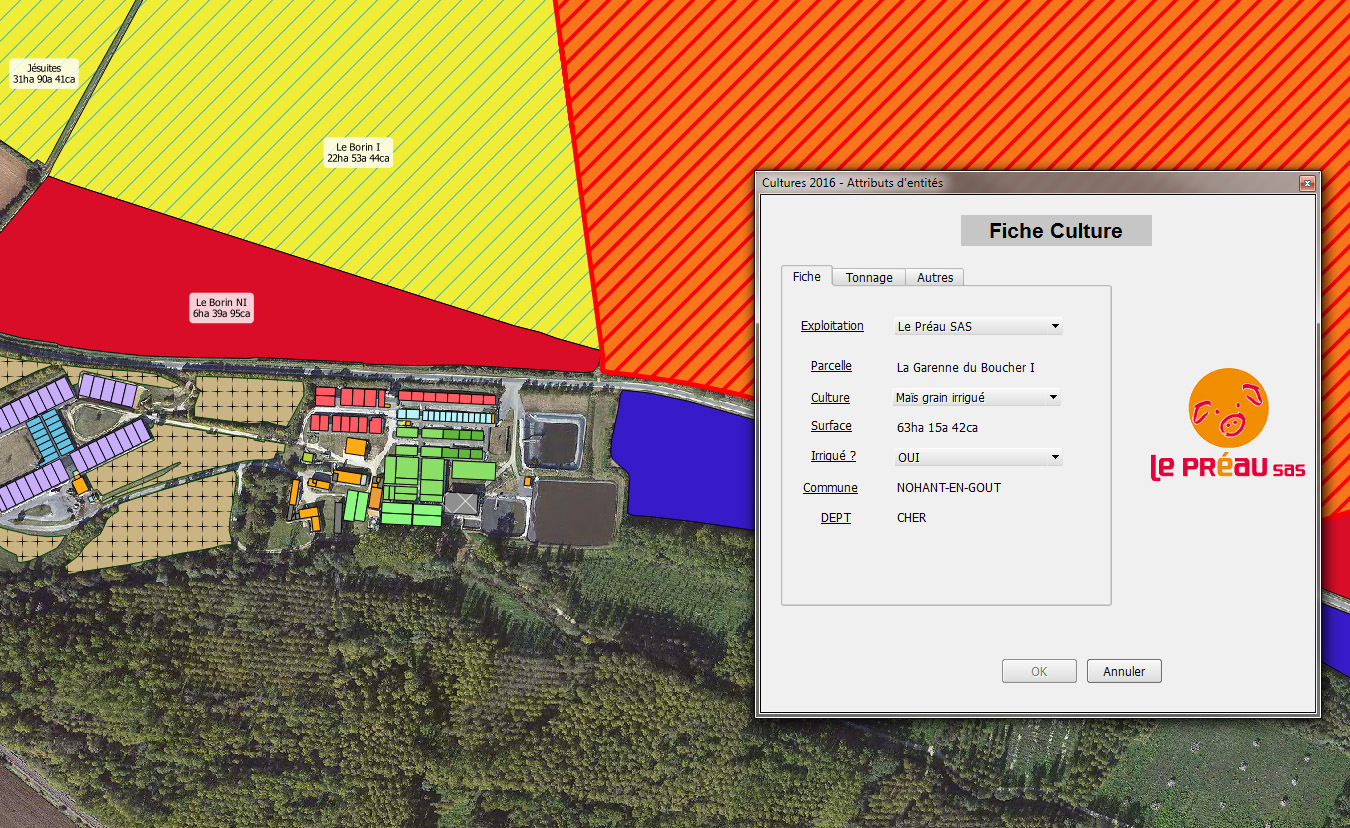Viewport: 1350px width, 828px height.
Task: Click the Commune field label
Action: [x=830, y=488]
